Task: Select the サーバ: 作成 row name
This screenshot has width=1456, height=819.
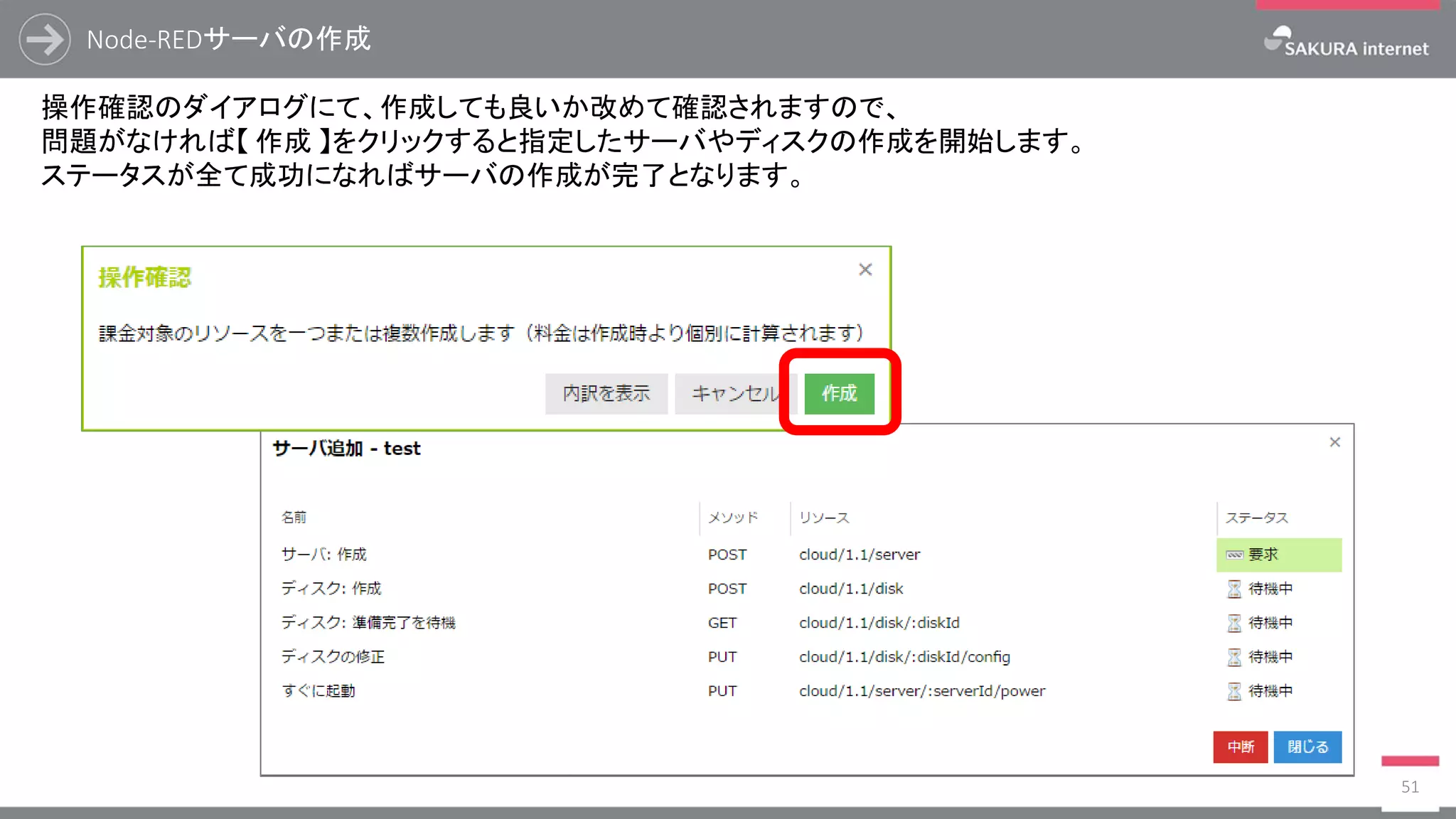Action: (324, 555)
